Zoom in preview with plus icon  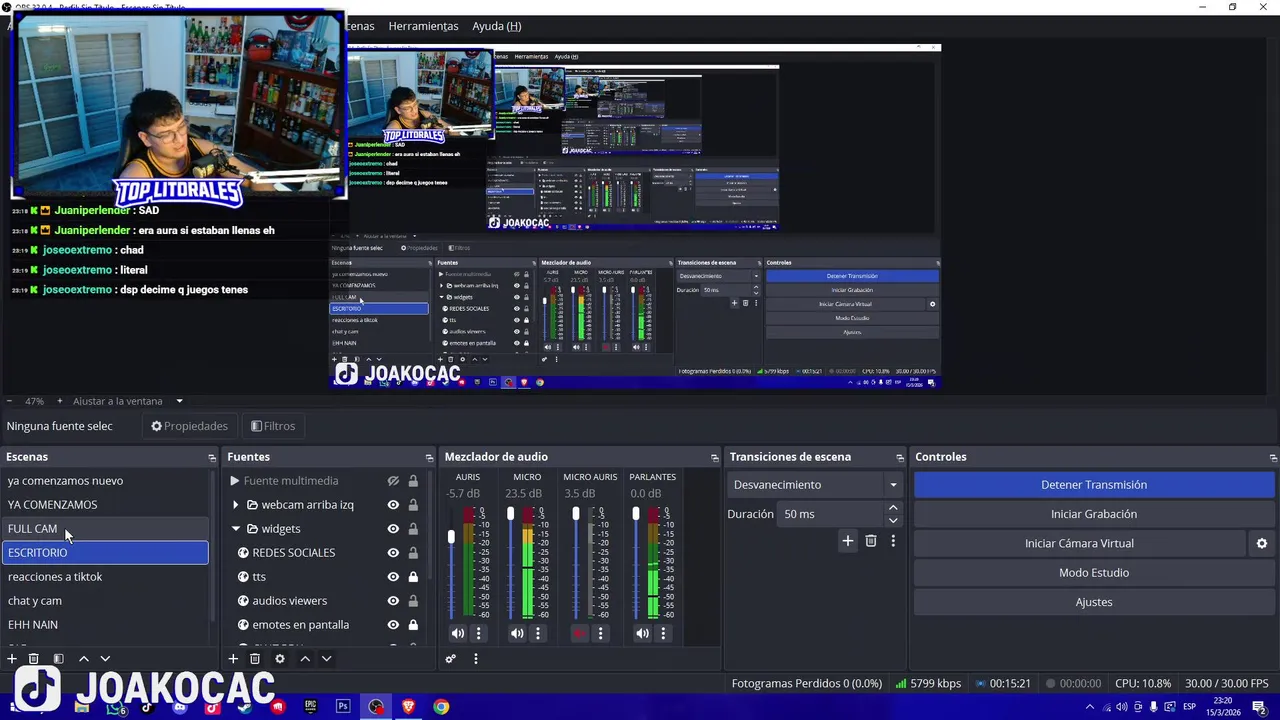coord(59,401)
